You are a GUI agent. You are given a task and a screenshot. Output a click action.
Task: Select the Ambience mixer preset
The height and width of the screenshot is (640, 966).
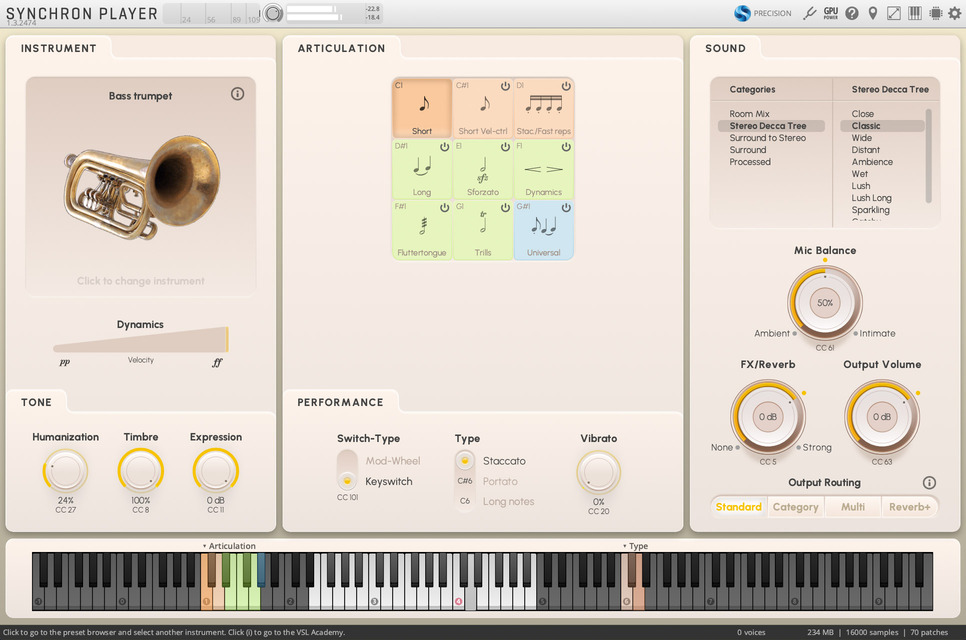point(872,161)
